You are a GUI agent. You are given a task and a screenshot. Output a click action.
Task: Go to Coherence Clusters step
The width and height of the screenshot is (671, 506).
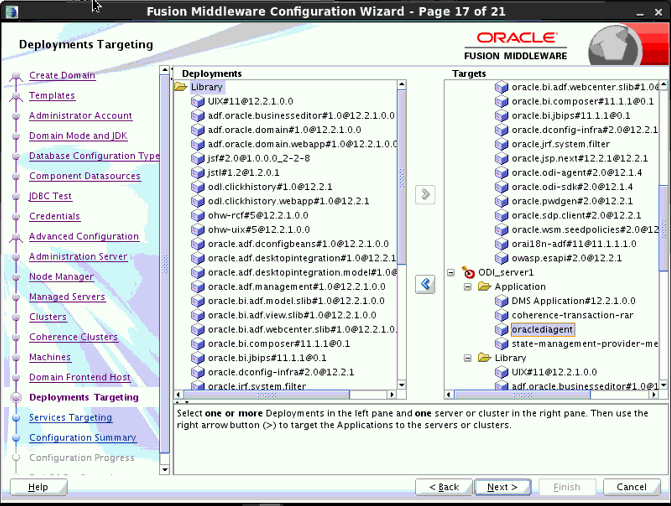coord(73,337)
